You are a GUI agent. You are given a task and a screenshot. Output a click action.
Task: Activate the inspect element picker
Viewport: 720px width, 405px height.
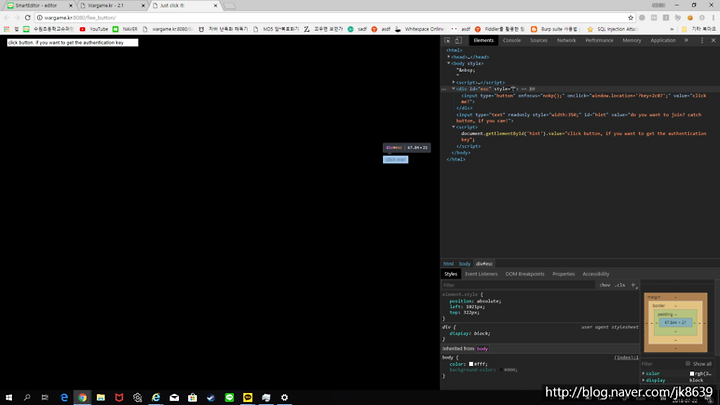[x=447, y=40]
